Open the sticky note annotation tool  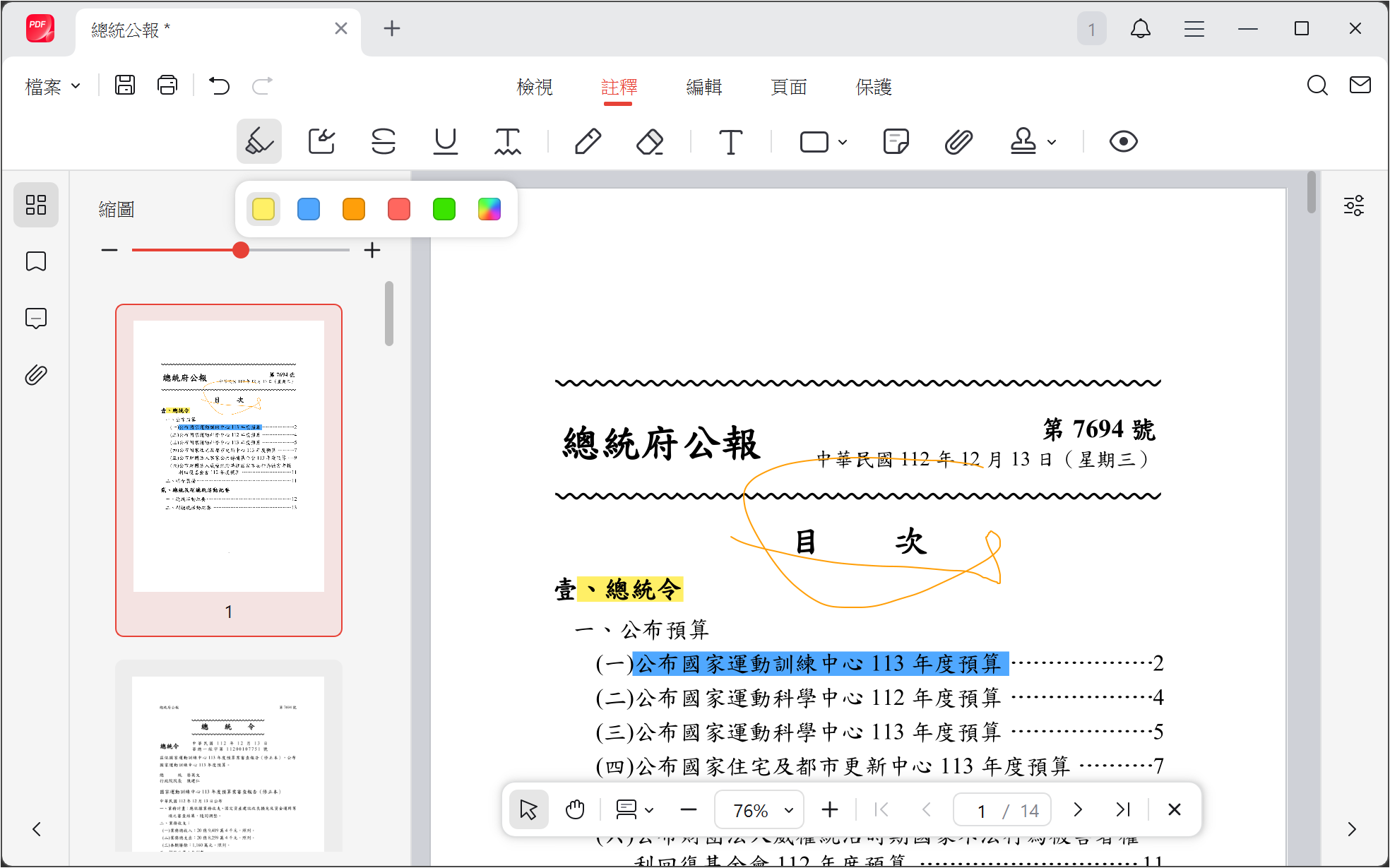click(896, 141)
